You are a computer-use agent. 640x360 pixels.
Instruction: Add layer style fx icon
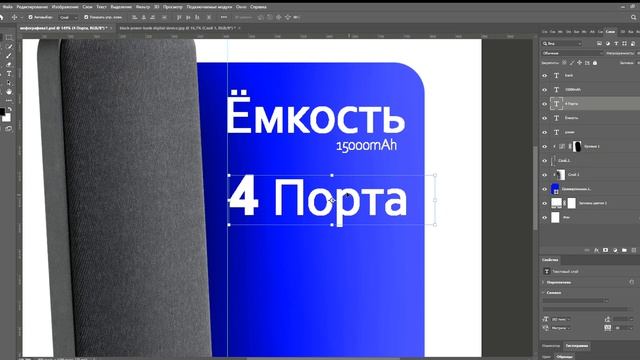[x=596, y=250]
